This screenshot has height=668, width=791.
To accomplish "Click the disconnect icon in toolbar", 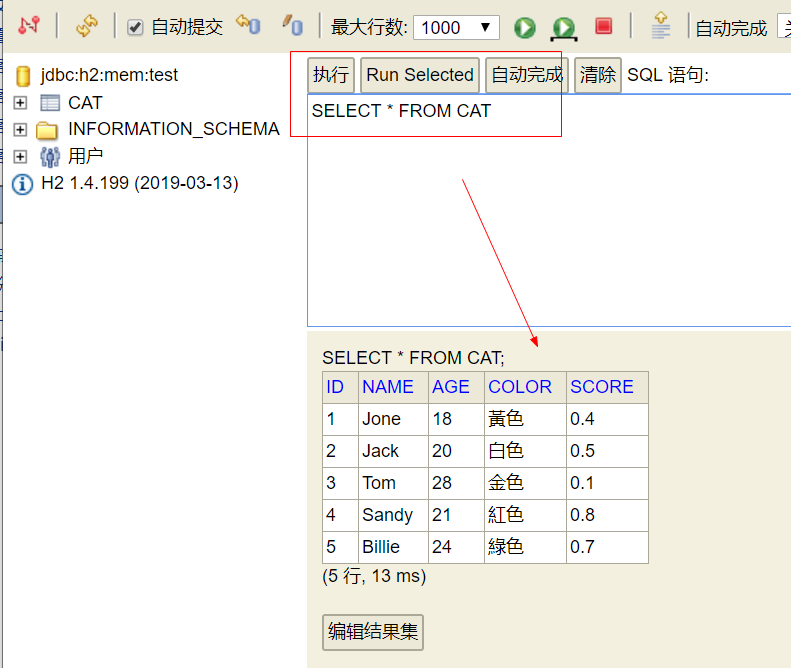I will click(29, 25).
